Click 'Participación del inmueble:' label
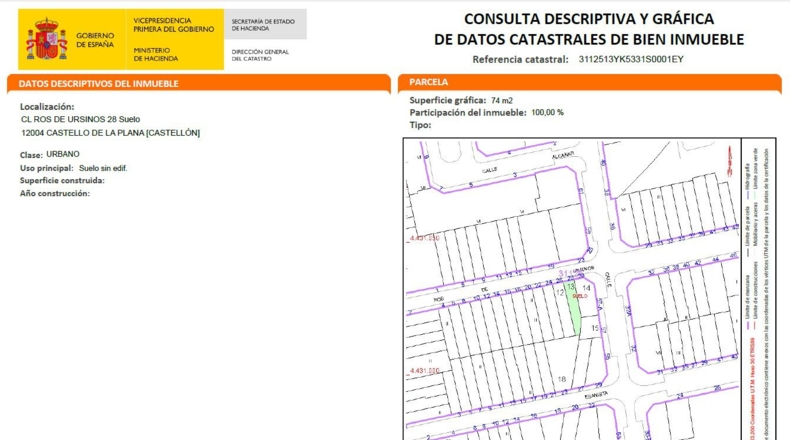 (468, 113)
